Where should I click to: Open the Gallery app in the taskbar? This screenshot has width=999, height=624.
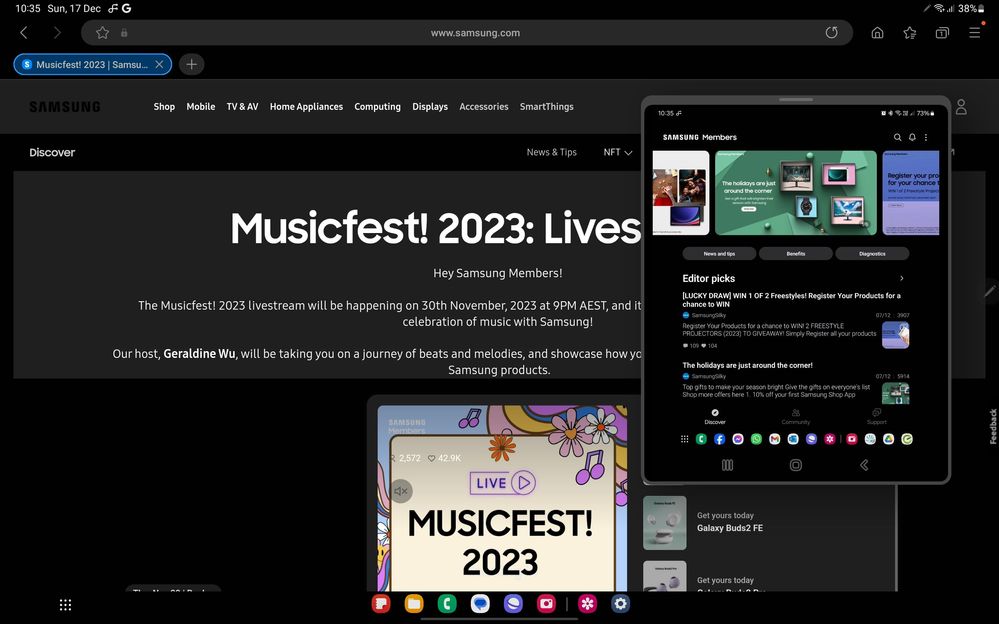(587, 603)
